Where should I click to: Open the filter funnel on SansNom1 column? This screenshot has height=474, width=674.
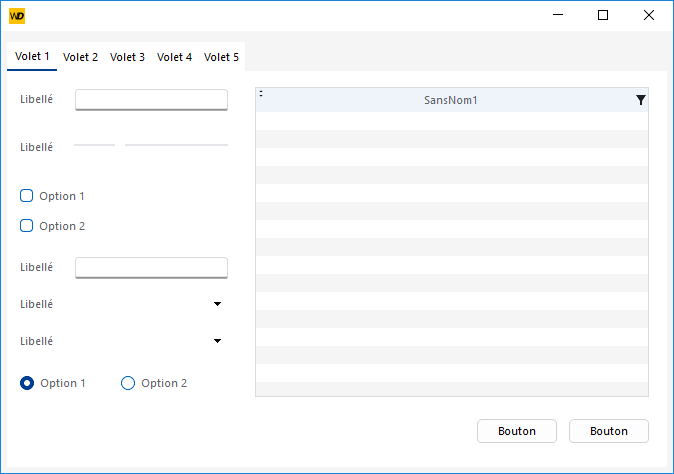(640, 100)
